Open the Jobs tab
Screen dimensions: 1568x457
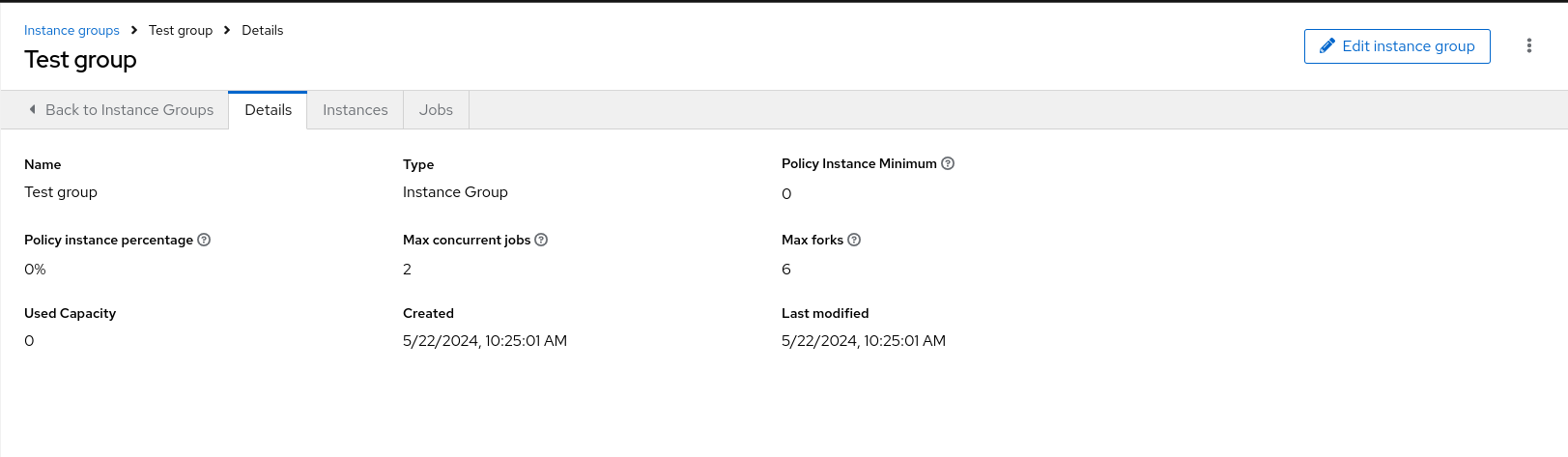(x=436, y=110)
